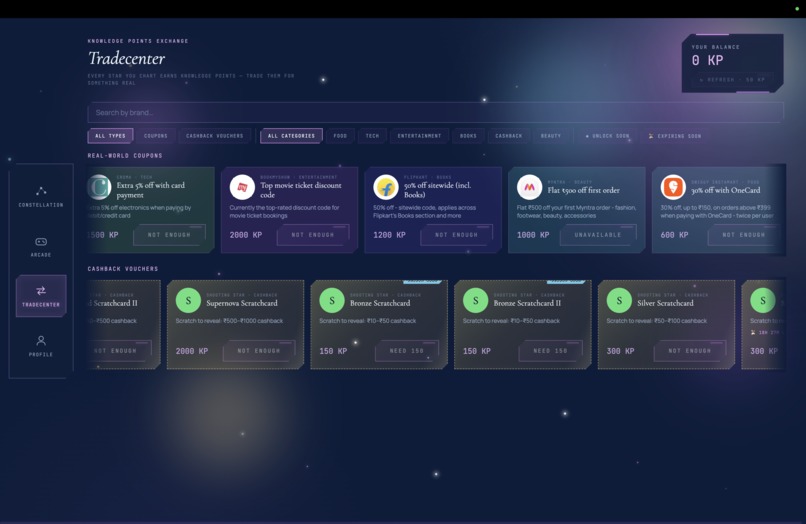Click the Search by brand field

click(x=435, y=112)
